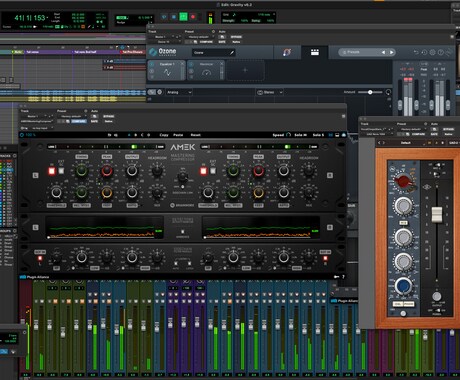
Task: Toggle BYPASS in the AMEK plugin header
Action: (109, 116)
